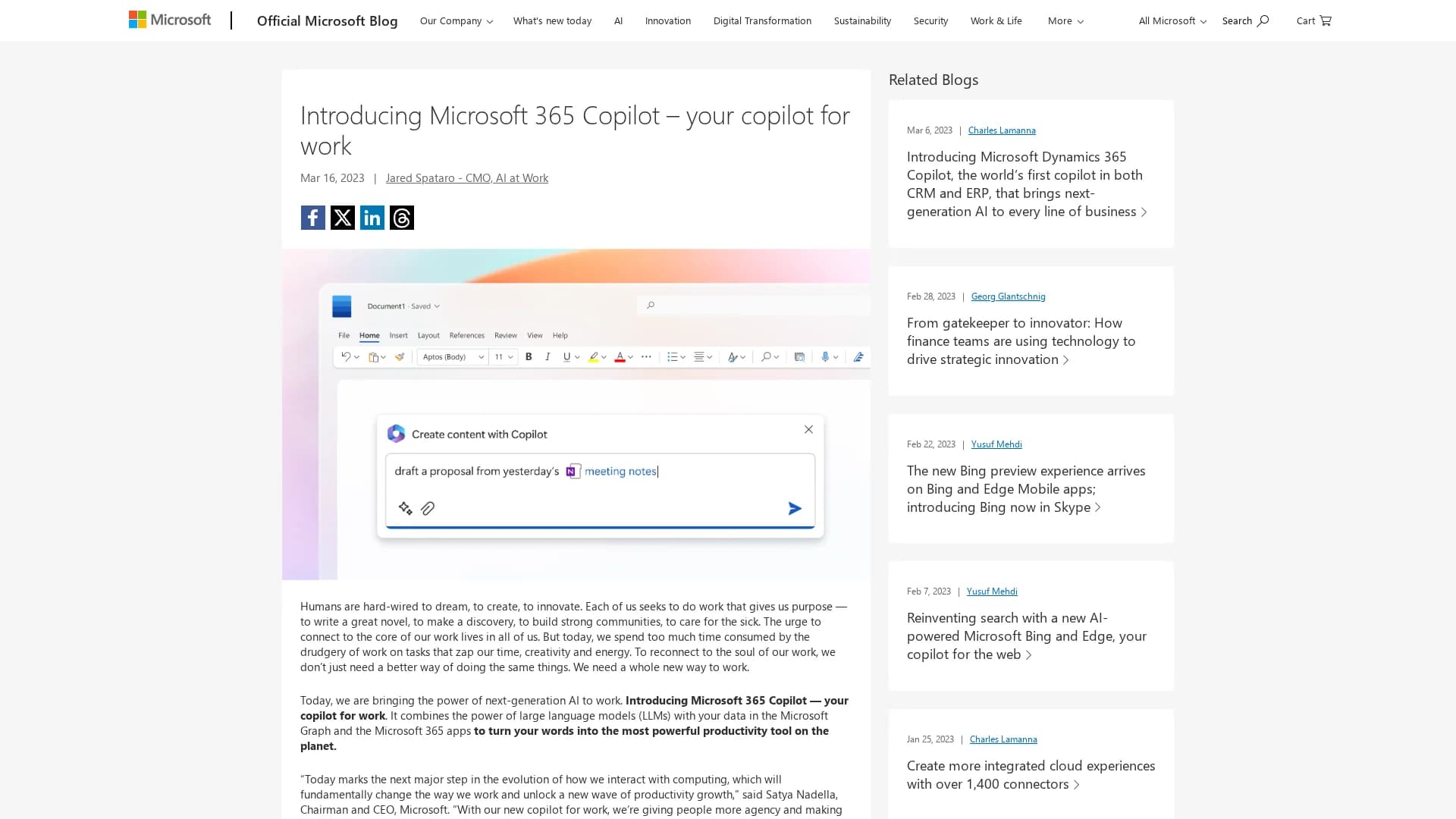Viewport: 1456px width, 819px height.
Task: Open the shopping Cart
Action: coord(1313,20)
